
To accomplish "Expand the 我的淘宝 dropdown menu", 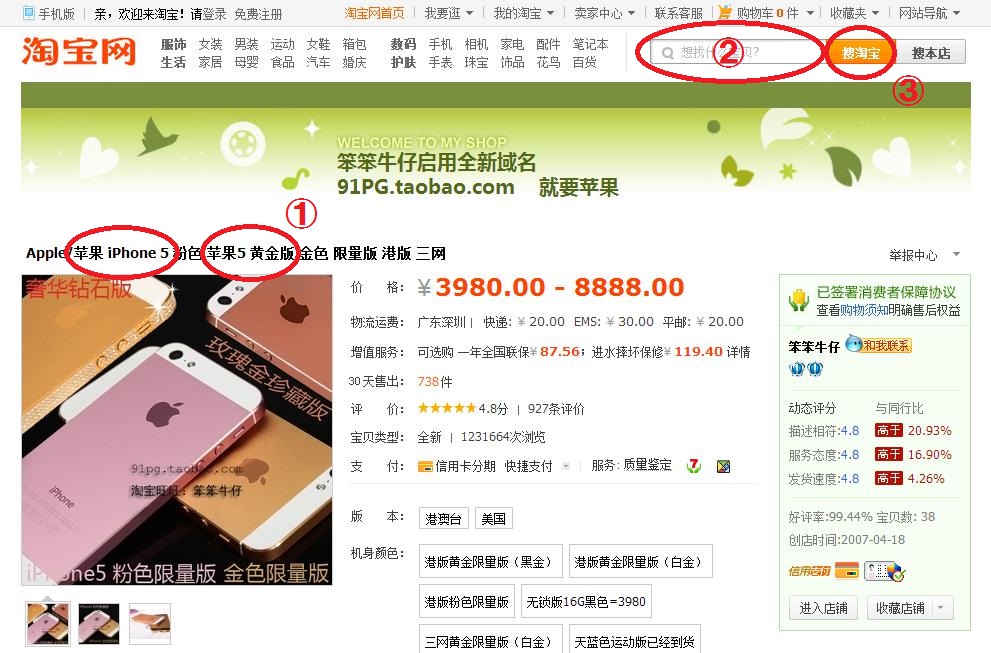I will (x=524, y=13).
